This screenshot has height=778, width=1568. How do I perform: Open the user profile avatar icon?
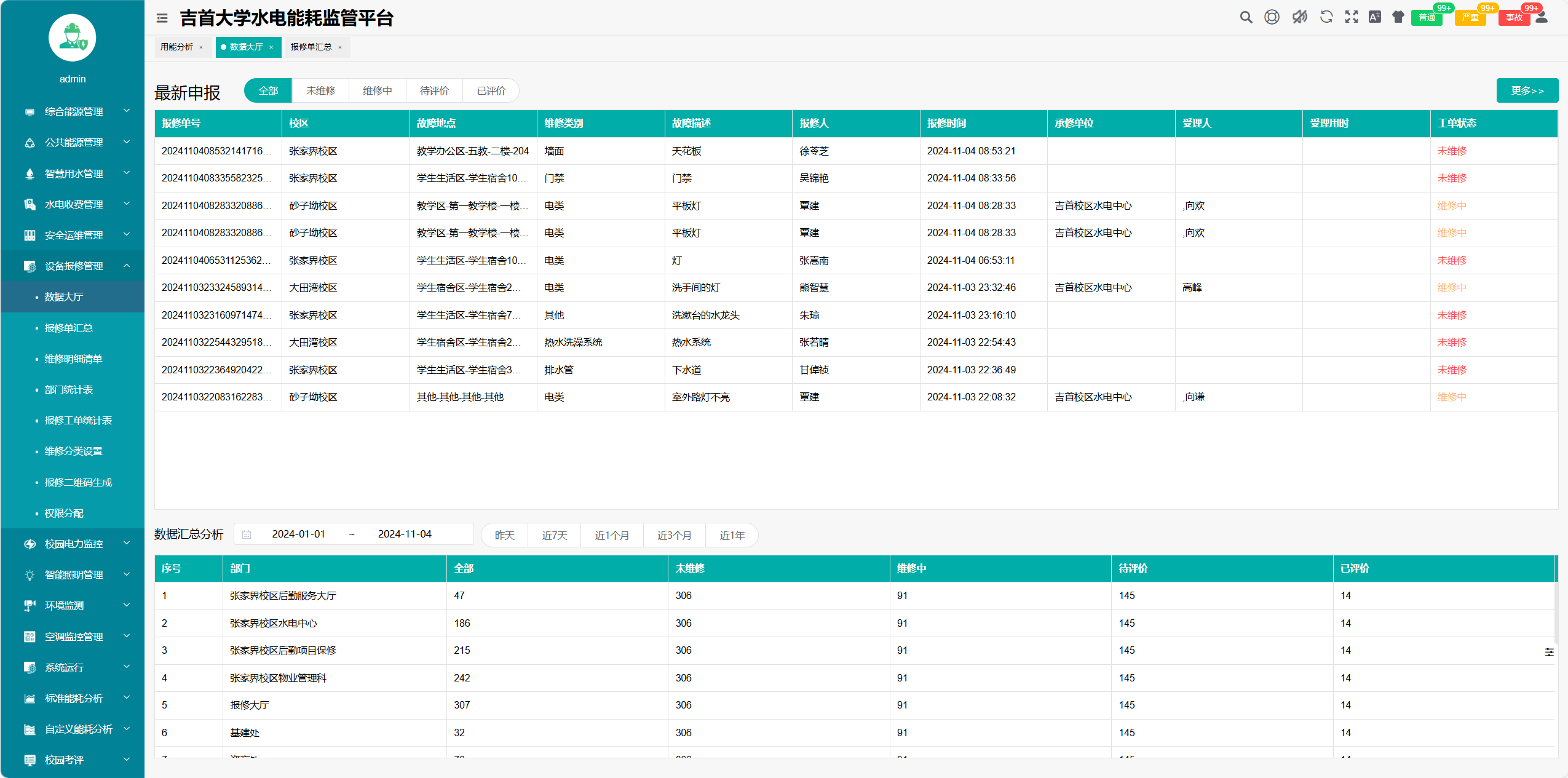point(1541,17)
